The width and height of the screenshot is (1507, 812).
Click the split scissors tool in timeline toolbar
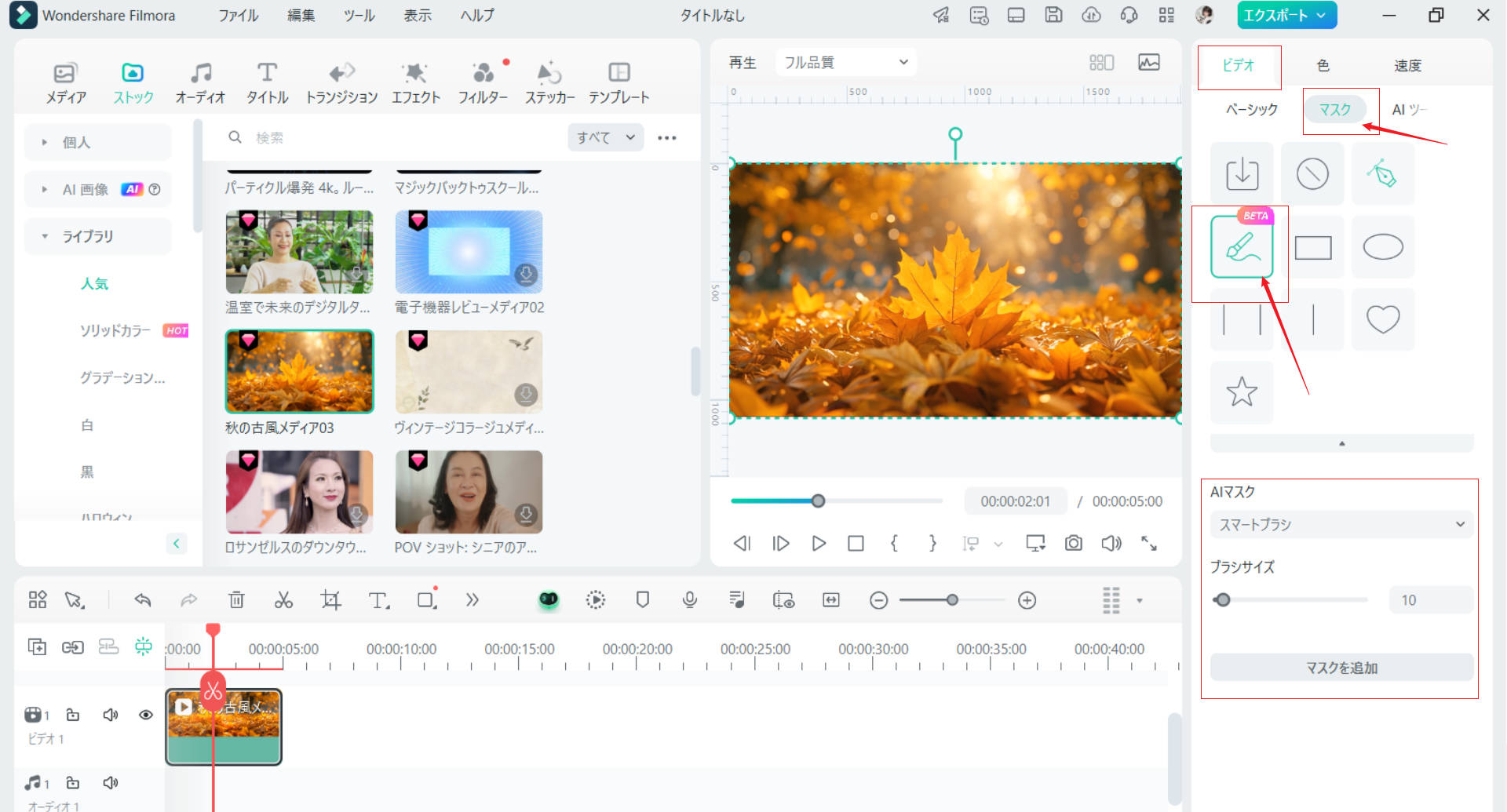click(x=283, y=600)
